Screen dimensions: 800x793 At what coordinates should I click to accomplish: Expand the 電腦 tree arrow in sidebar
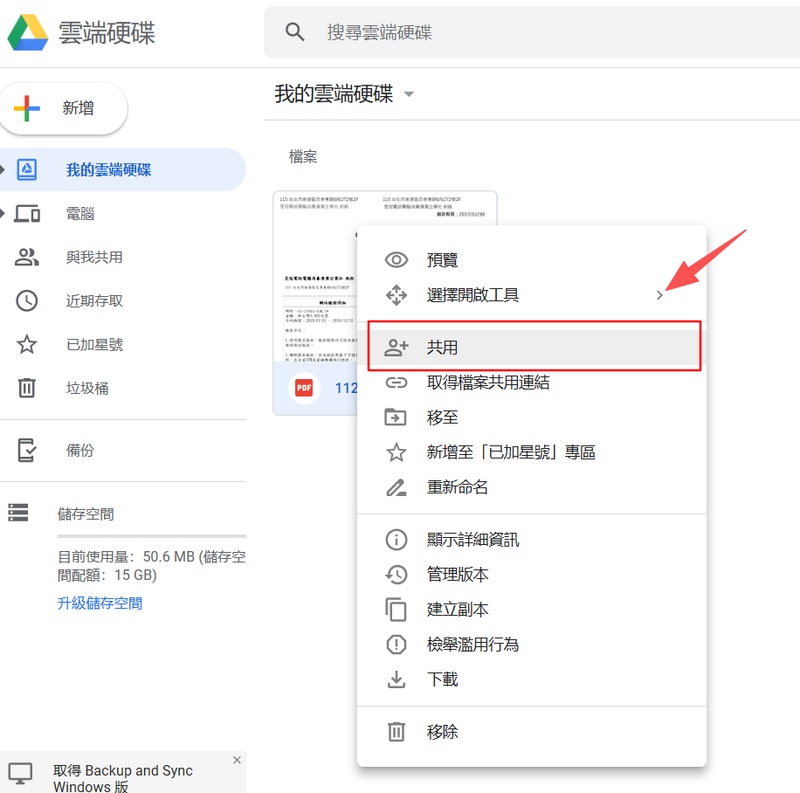coord(4,213)
